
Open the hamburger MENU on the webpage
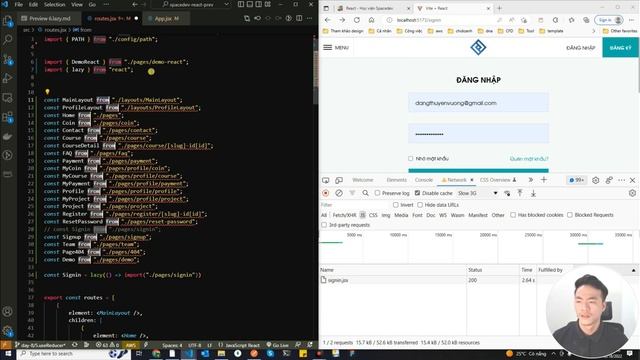coord(336,48)
